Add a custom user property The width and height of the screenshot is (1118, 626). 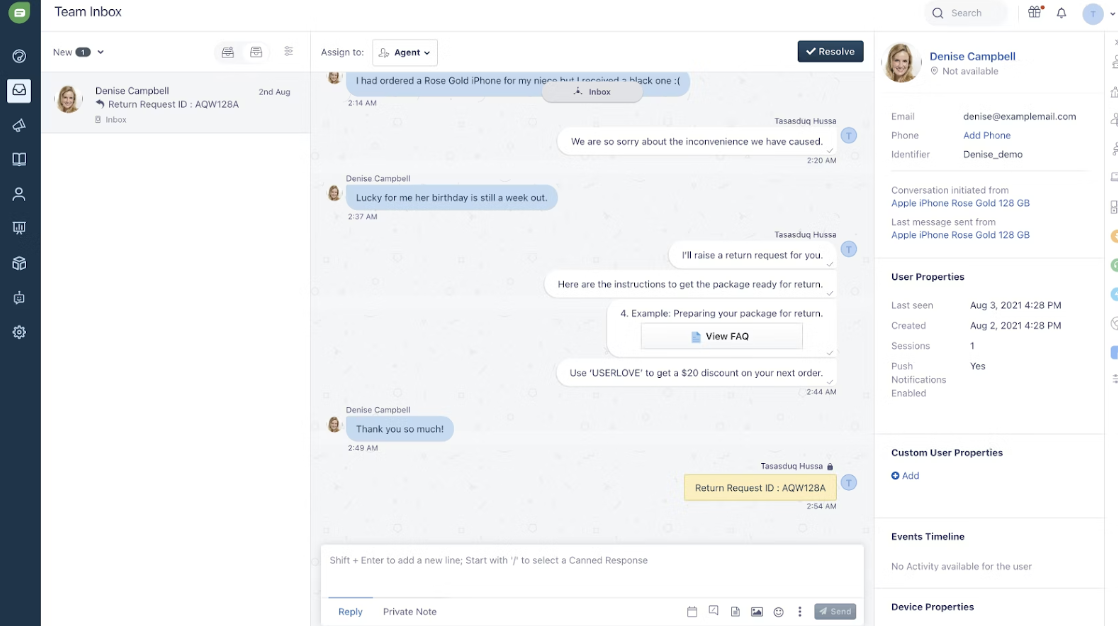tap(905, 476)
